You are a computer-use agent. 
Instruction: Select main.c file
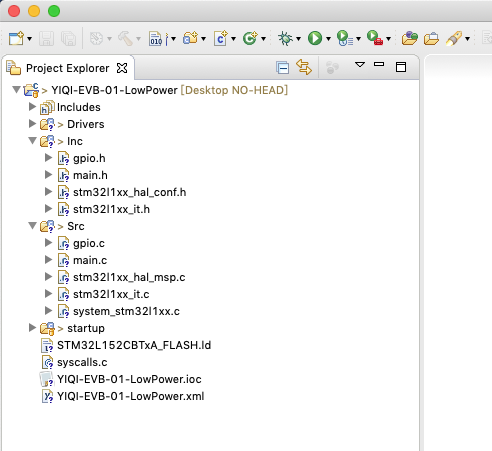[x=90, y=260]
